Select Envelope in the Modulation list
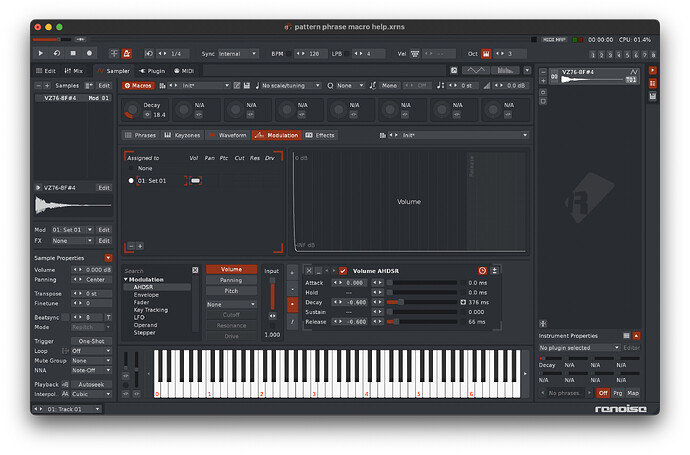690x455 pixels. pos(146,295)
